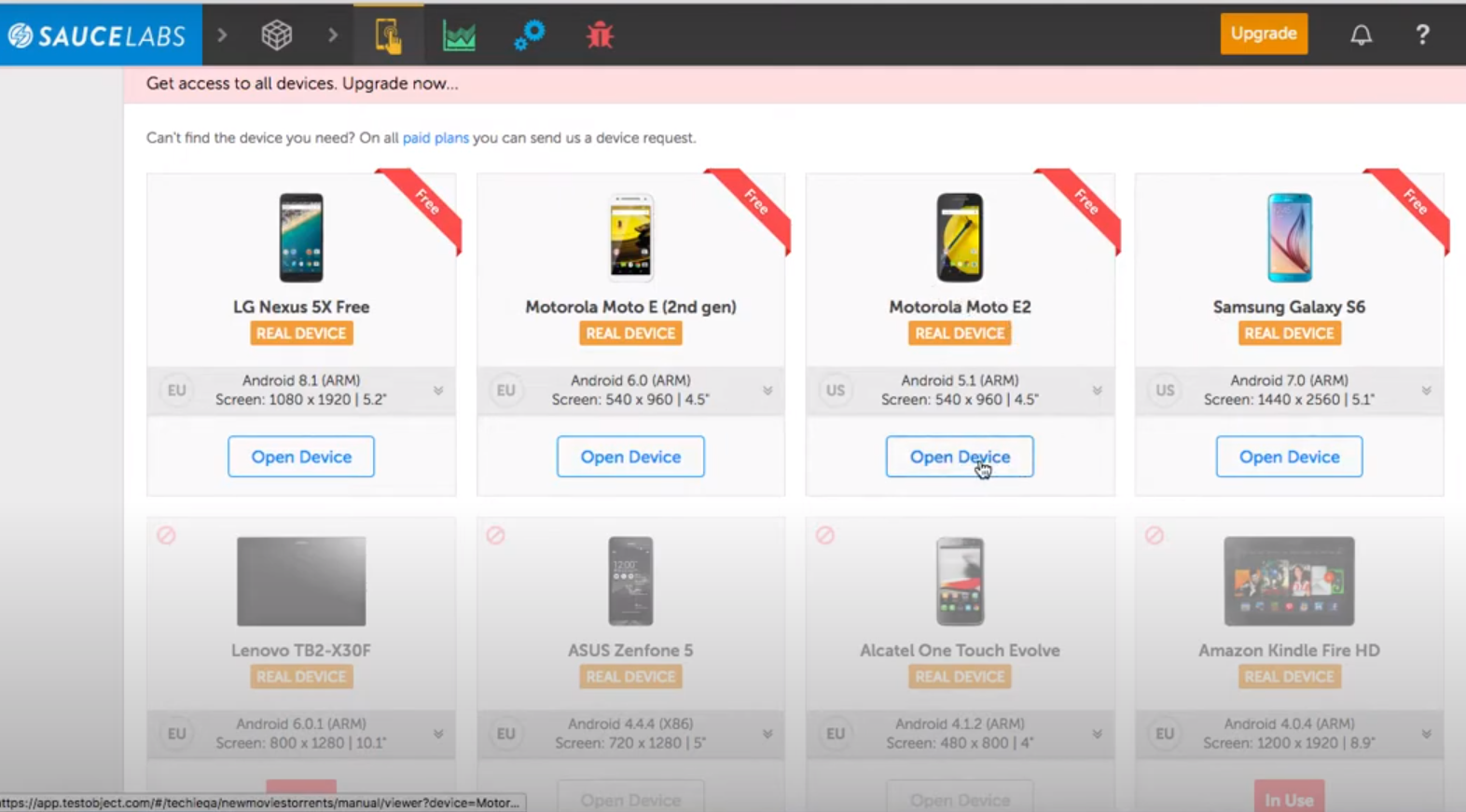Click breadcrumb arrow after the cube icon

pyautogui.click(x=333, y=35)
